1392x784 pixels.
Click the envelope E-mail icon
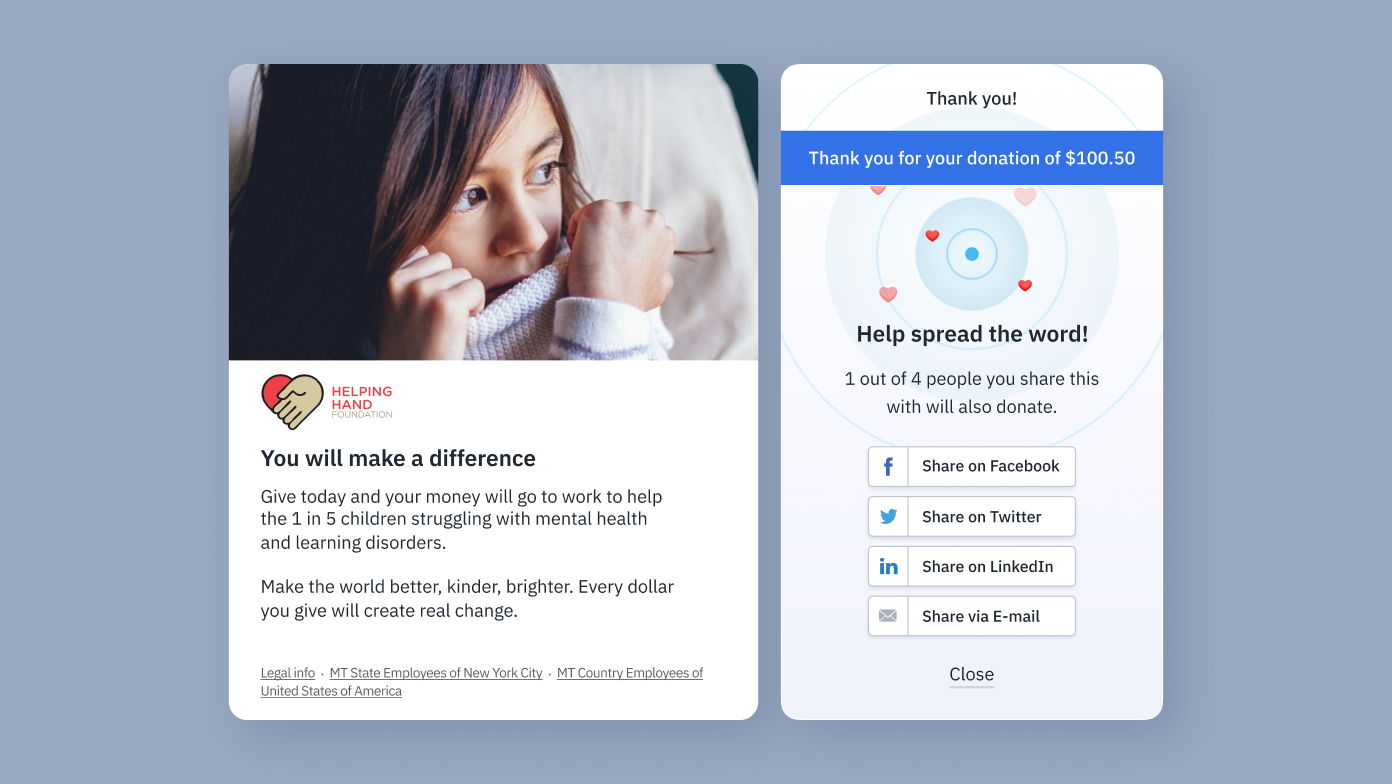(x=888, y=616)
